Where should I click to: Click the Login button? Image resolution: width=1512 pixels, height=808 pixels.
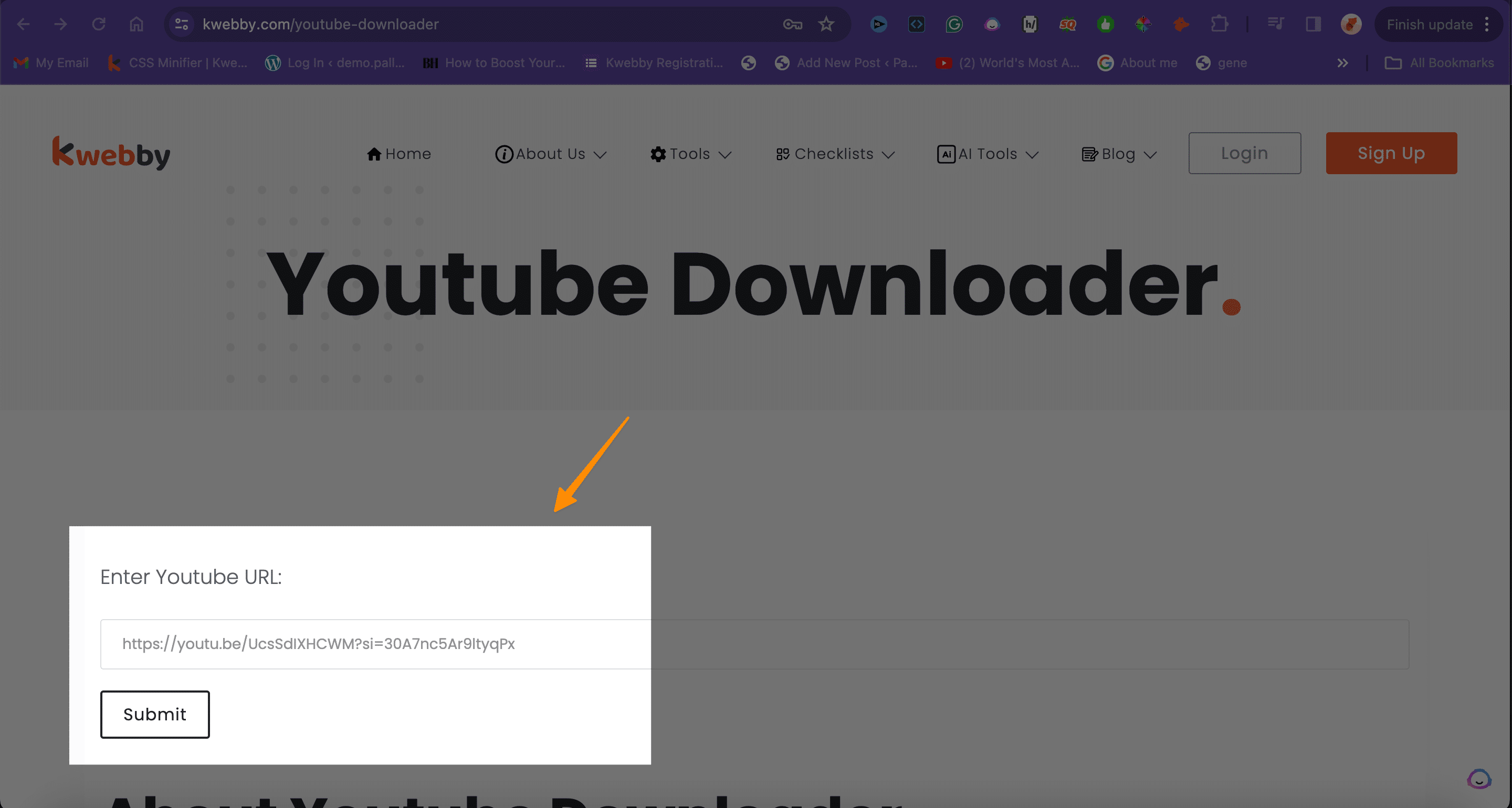(x=1244, y=153)
